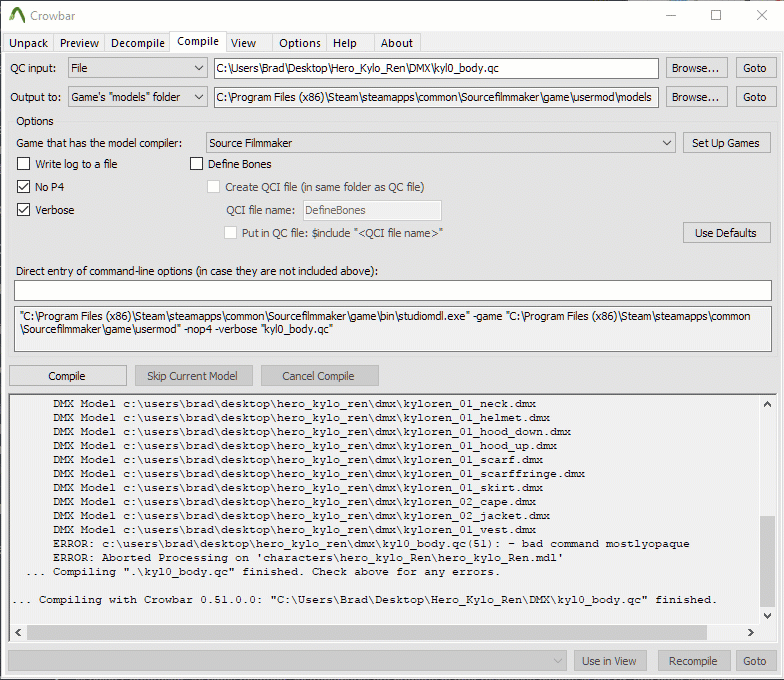Screen dimensions: 784x680
Task: Click the kyloren_02_cape.dmx log line
Action: pos(294,502)
